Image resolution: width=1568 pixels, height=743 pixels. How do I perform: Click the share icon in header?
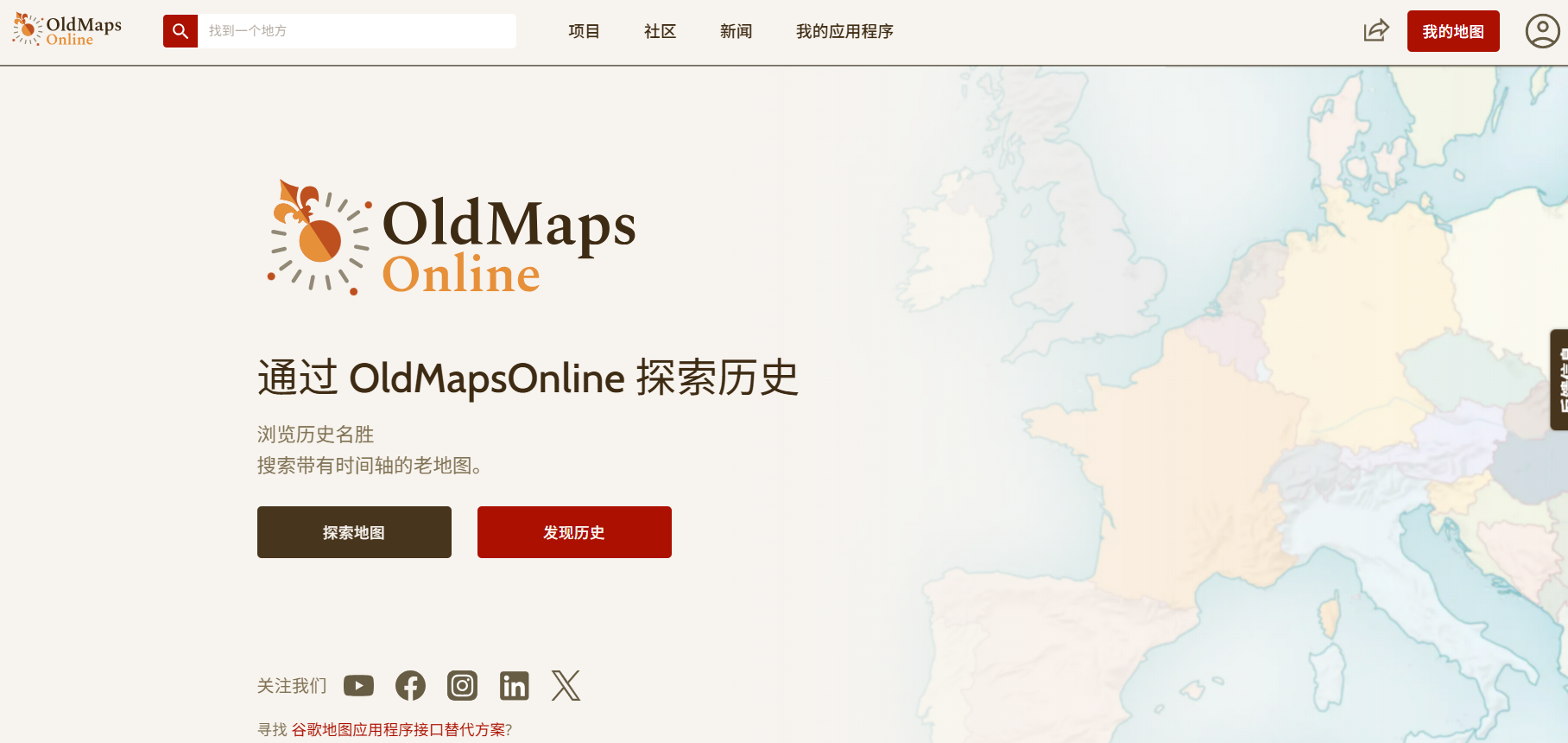1376,31
